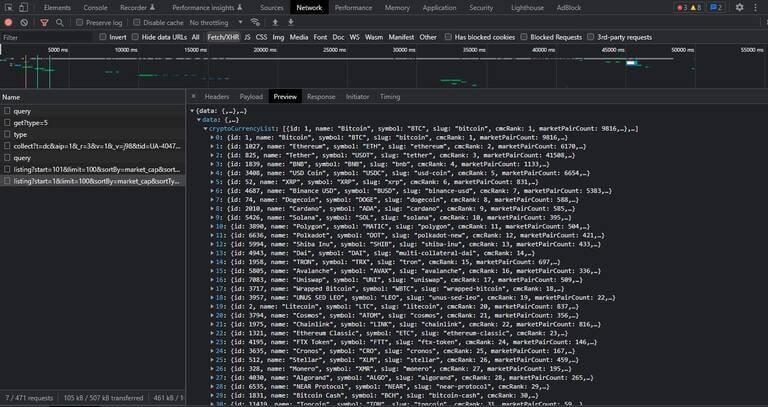Export HAR file download arrow
Image resolution: width=768 pixels, height=407 pixels.
click(x=290, y=22)
